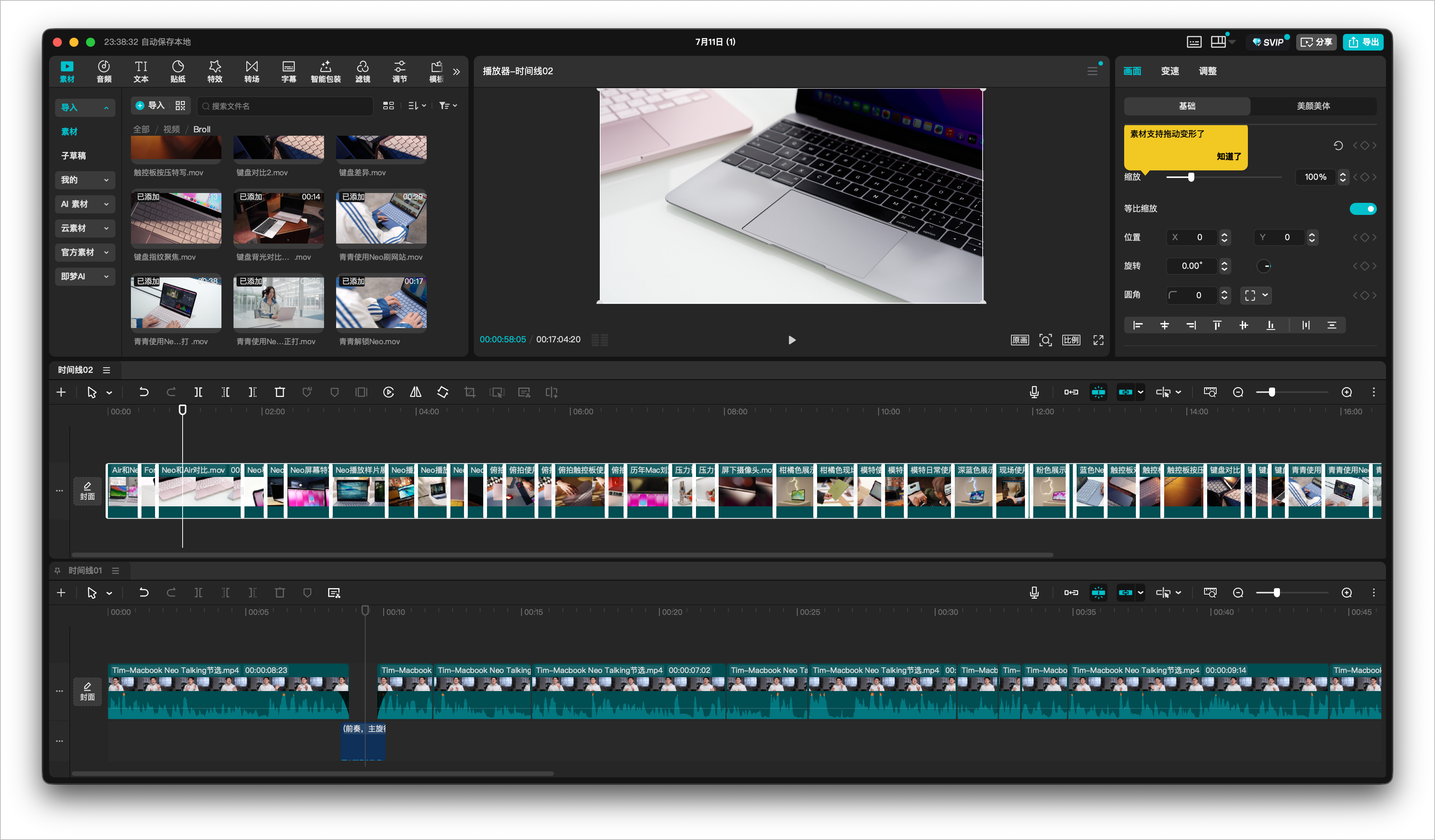Click delete-left trim icon in 时间线02 toolbar

point(226,392)
